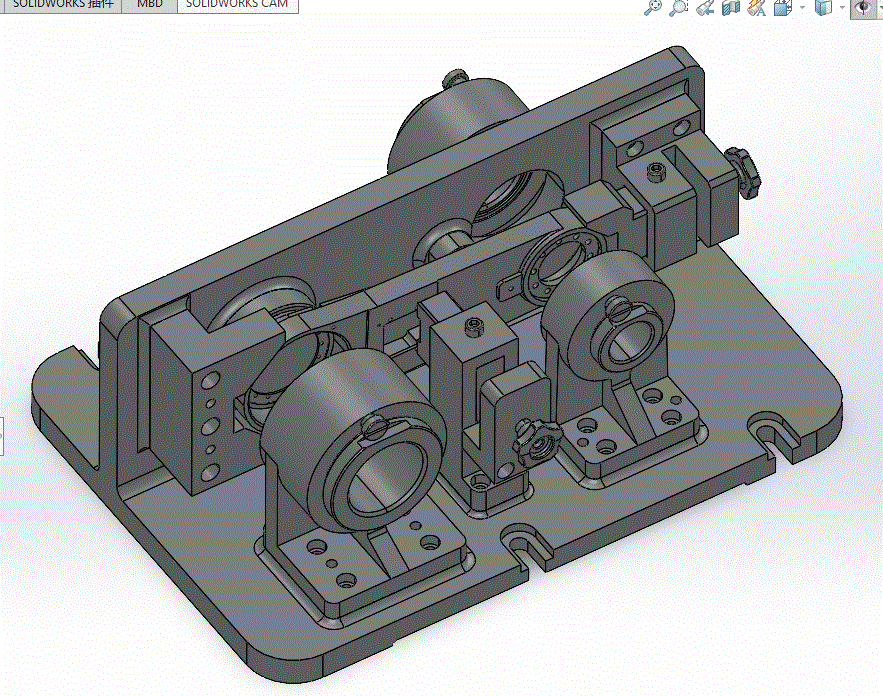Expand the View Orientation dropdown arrow

tap(802, 7)
